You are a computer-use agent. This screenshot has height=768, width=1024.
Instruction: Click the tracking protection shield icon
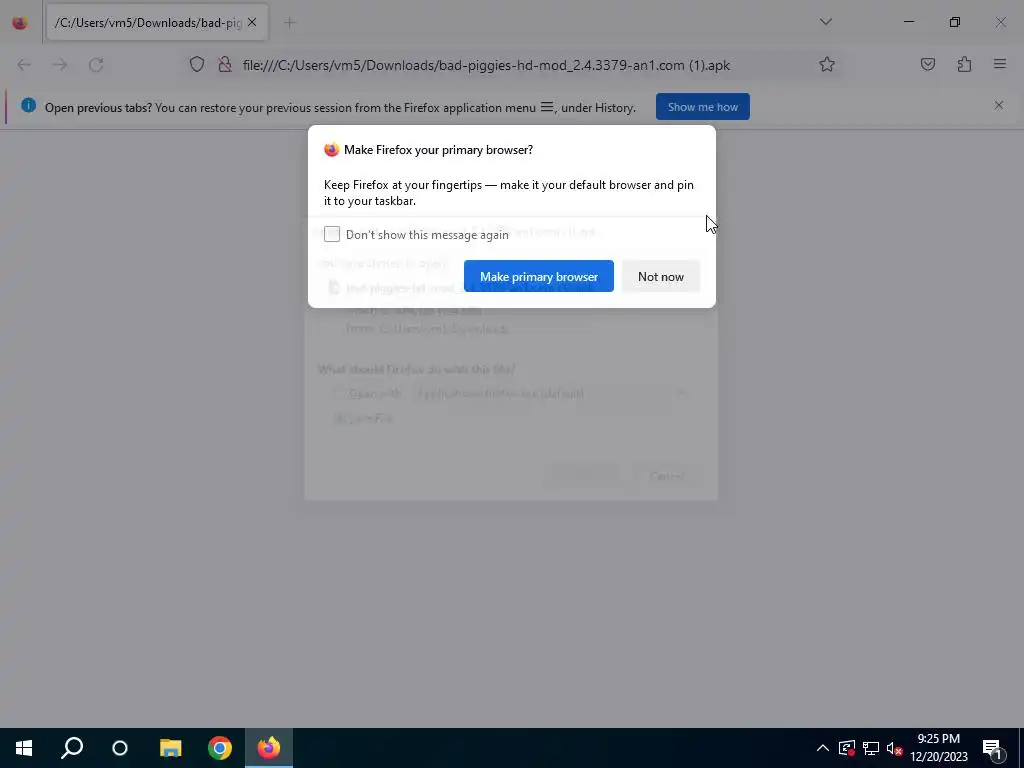click(197, 65)
